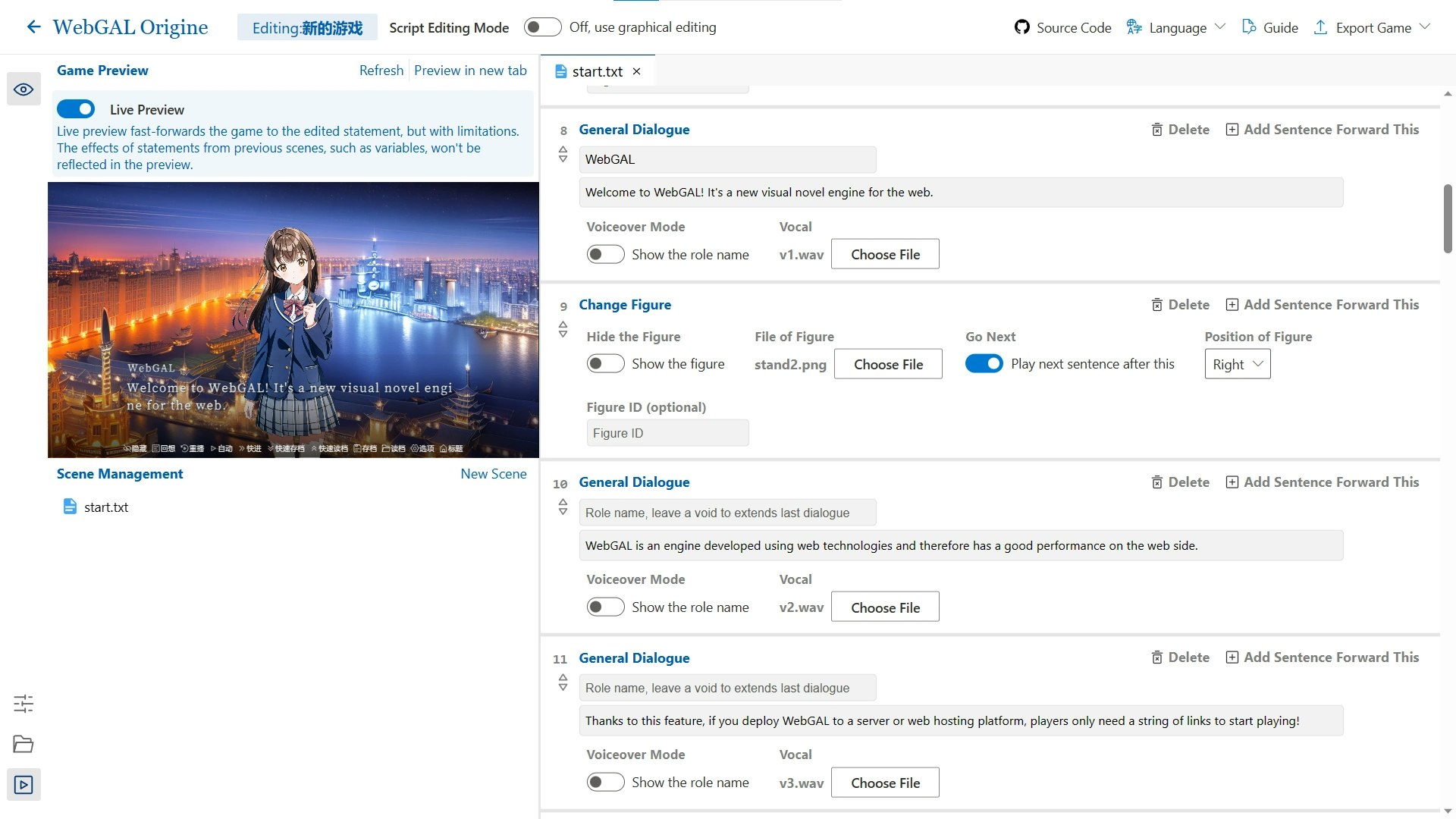The width and height of the screenshot is (1456, 819).
Task: Click add-sentence plus icon for sentence 9
Action: (1232, 305)
